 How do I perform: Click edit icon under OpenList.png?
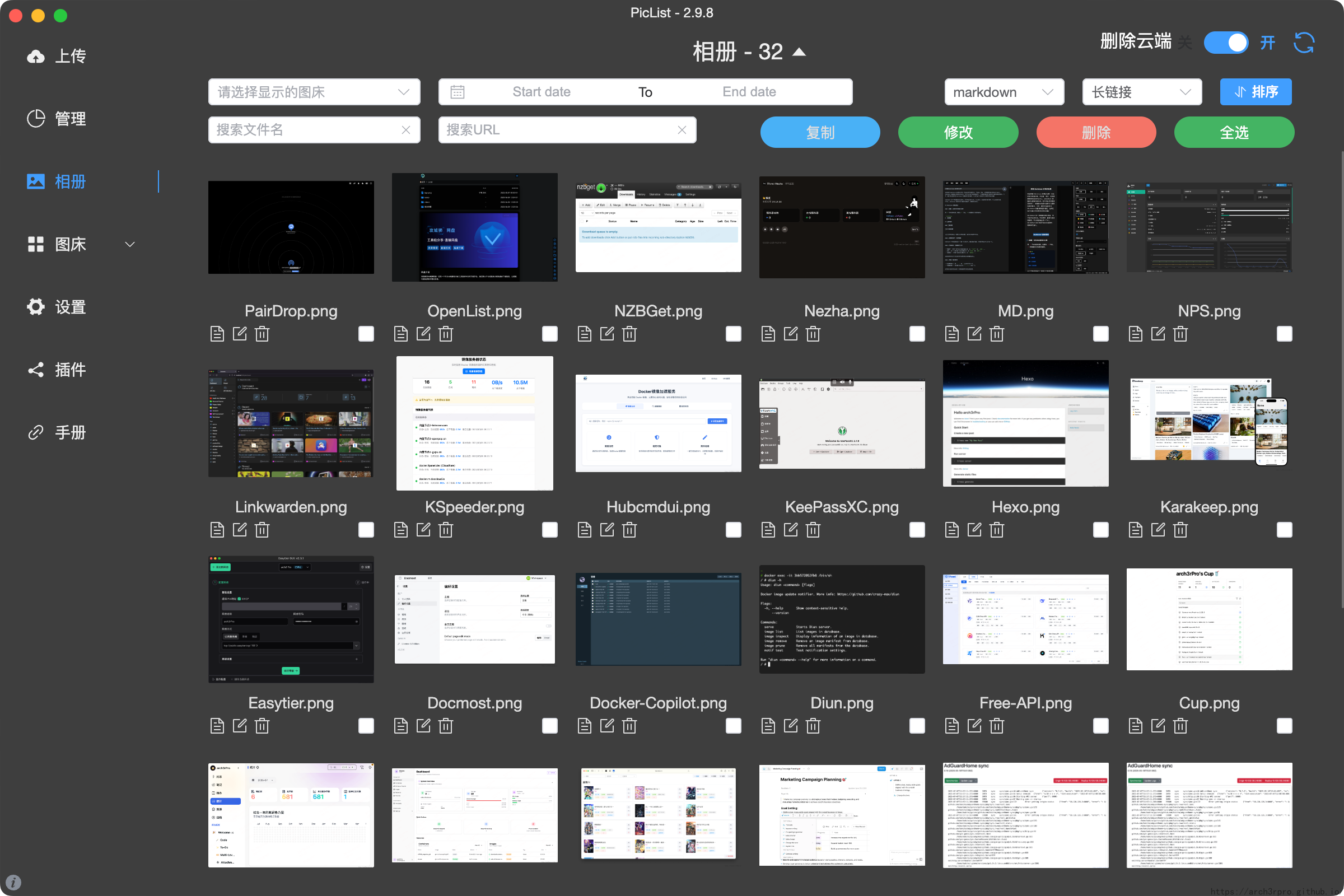tap(423, 334)
